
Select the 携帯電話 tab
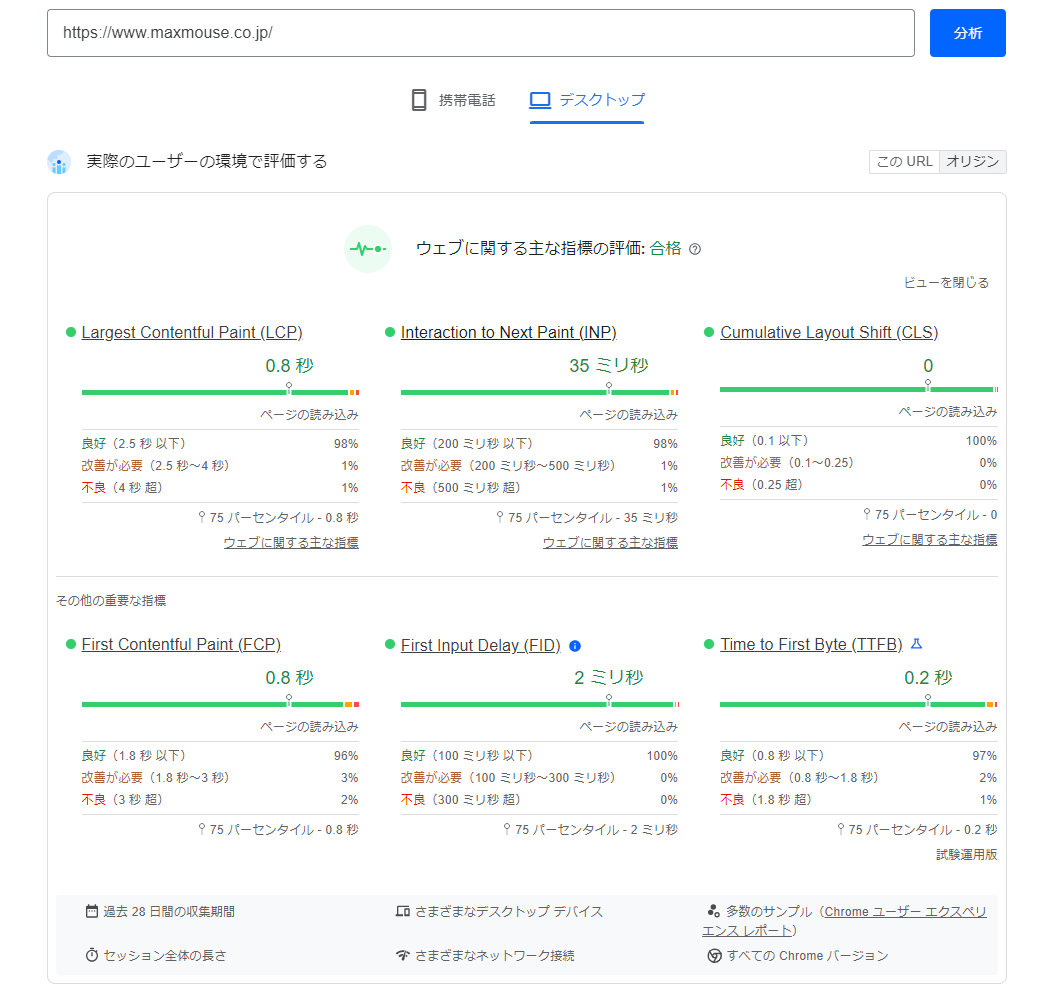(x=453, y=100)
